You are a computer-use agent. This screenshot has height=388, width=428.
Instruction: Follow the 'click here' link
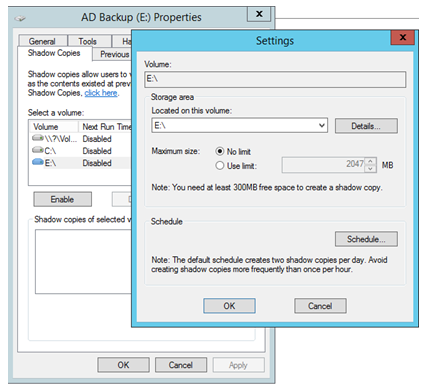[x=101, y=93]
